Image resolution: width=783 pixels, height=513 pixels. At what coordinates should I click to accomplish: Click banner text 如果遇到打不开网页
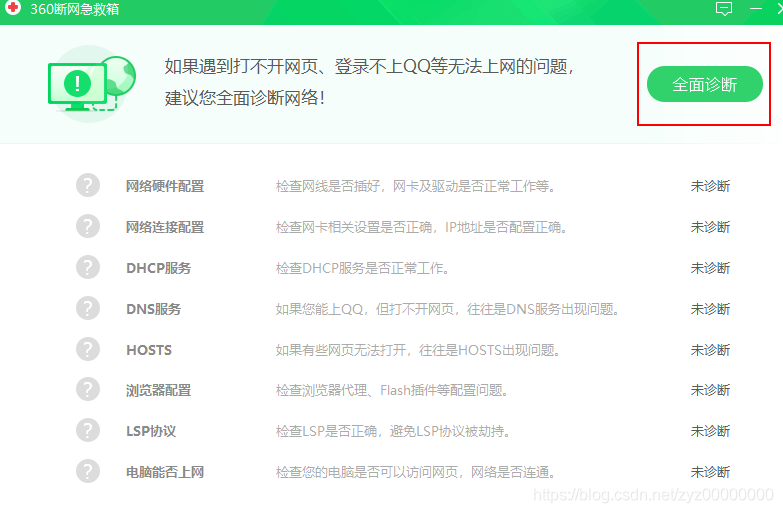point(369,66)
